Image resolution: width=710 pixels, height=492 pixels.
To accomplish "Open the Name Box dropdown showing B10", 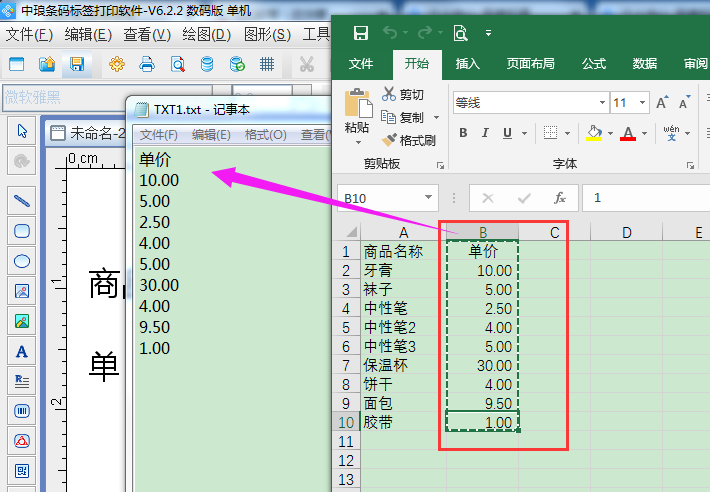I will [x=429, y=198].
